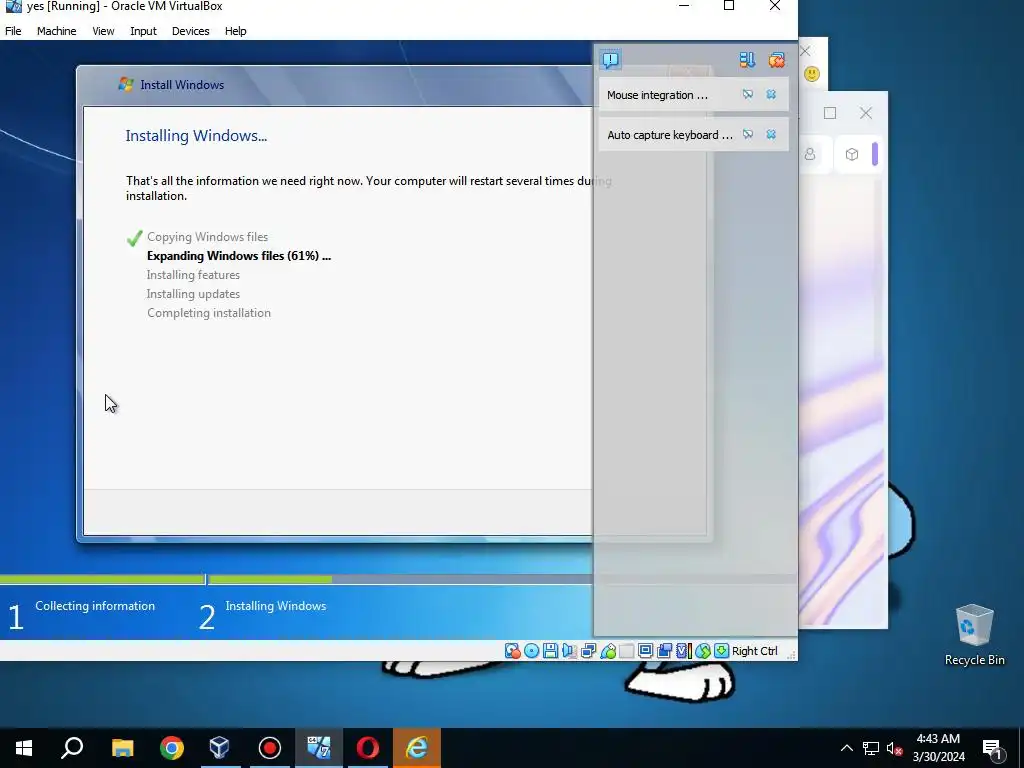Click forget icon on Mouse integration notification
Screen dimensions: 1024x768
[x=748, y=95]
